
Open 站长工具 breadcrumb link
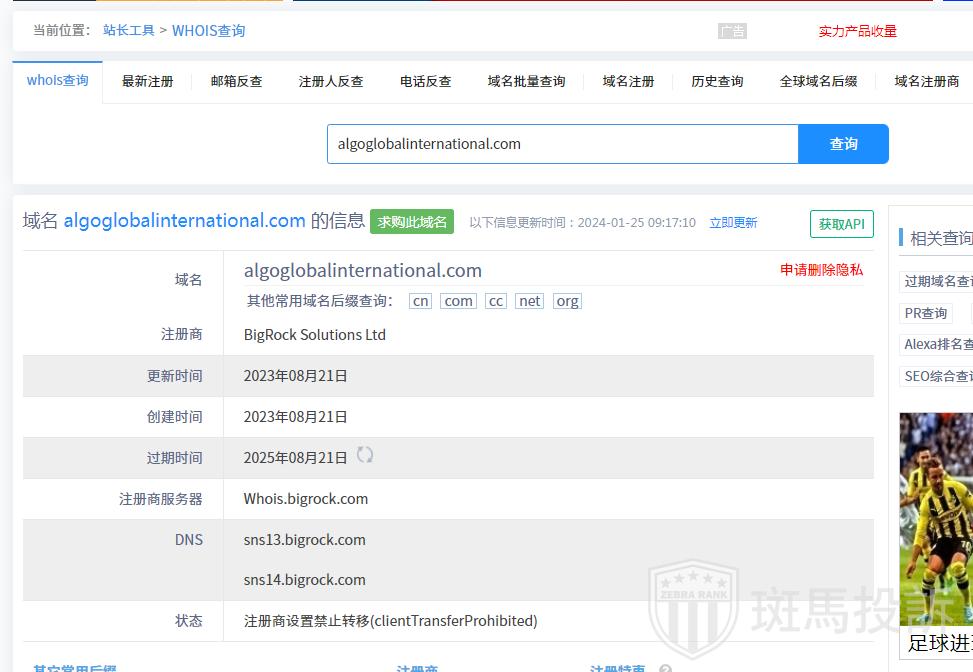(x=129, y=30)
